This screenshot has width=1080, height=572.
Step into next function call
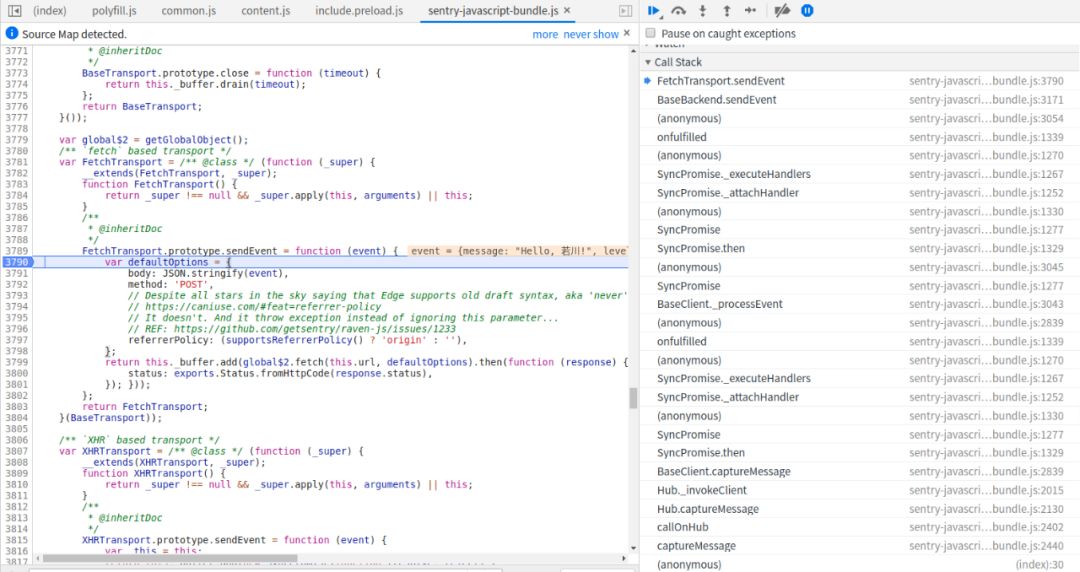tap(703, 10)
